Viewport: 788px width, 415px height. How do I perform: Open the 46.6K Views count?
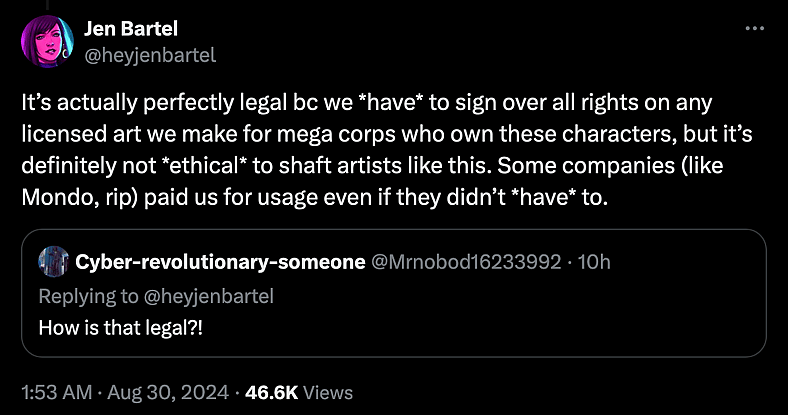(299, 392)
